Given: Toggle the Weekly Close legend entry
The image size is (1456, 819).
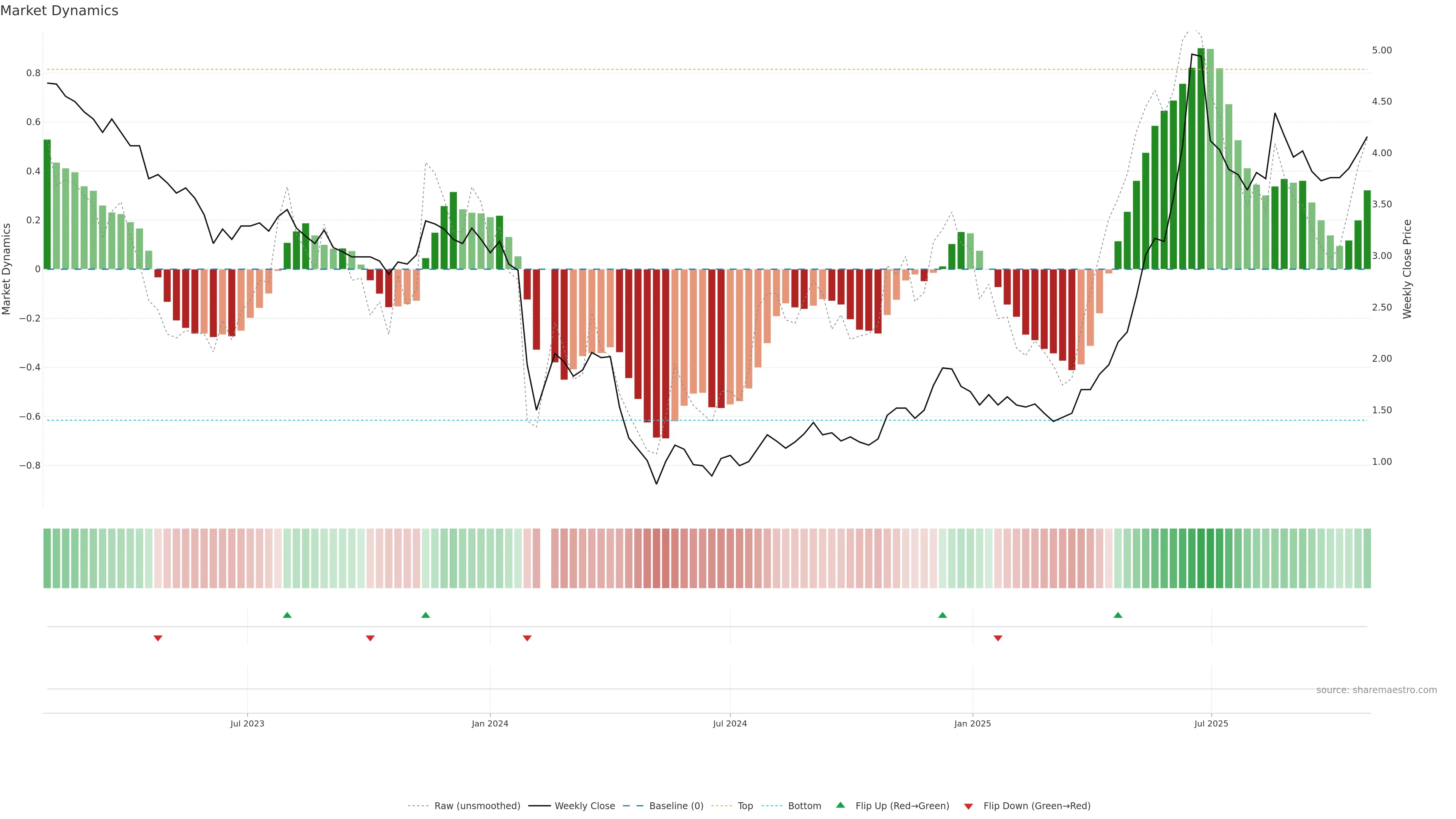Looking at the screenshot, I should pyautogui.click(x=584, y=805).
